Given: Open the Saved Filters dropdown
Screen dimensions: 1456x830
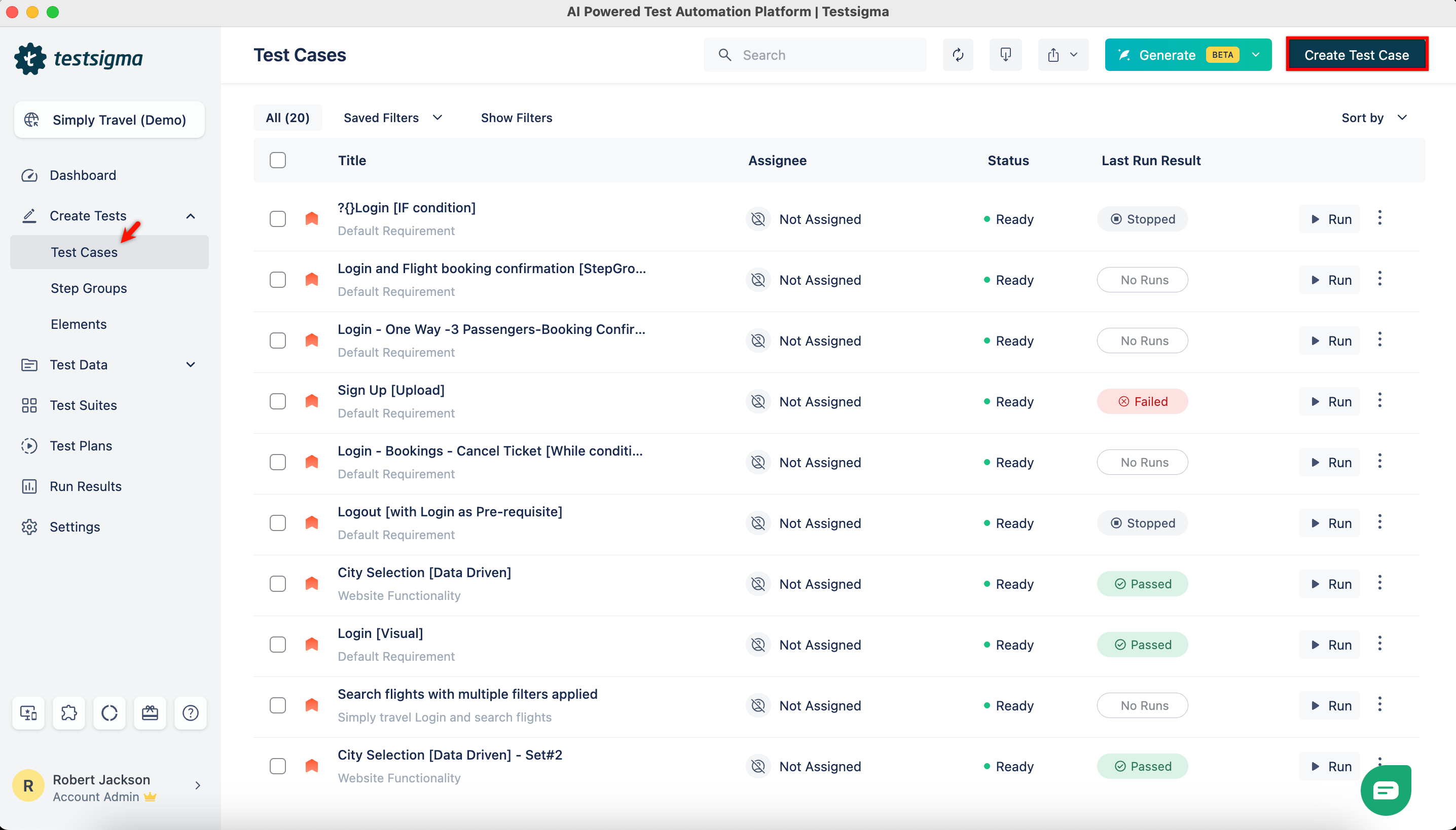Looking at the screenshot, I should point(393,118).
